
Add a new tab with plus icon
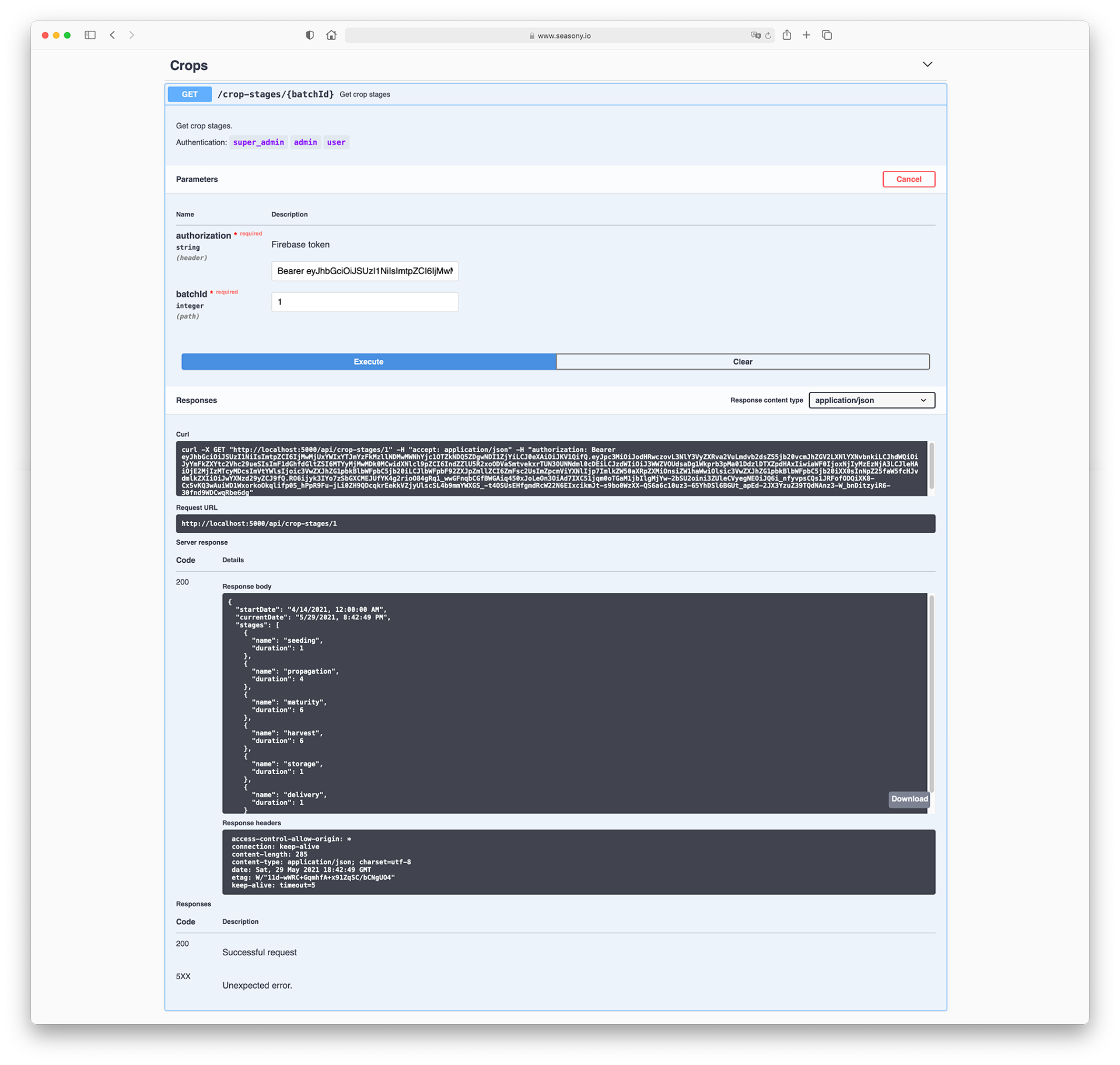tap(806, 35)
